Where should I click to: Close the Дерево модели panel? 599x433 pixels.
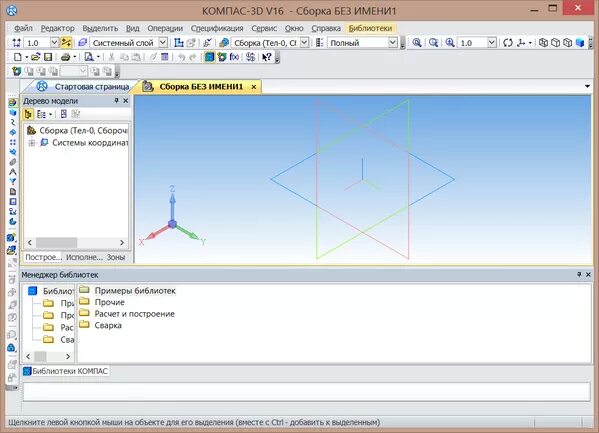point(126,101)
